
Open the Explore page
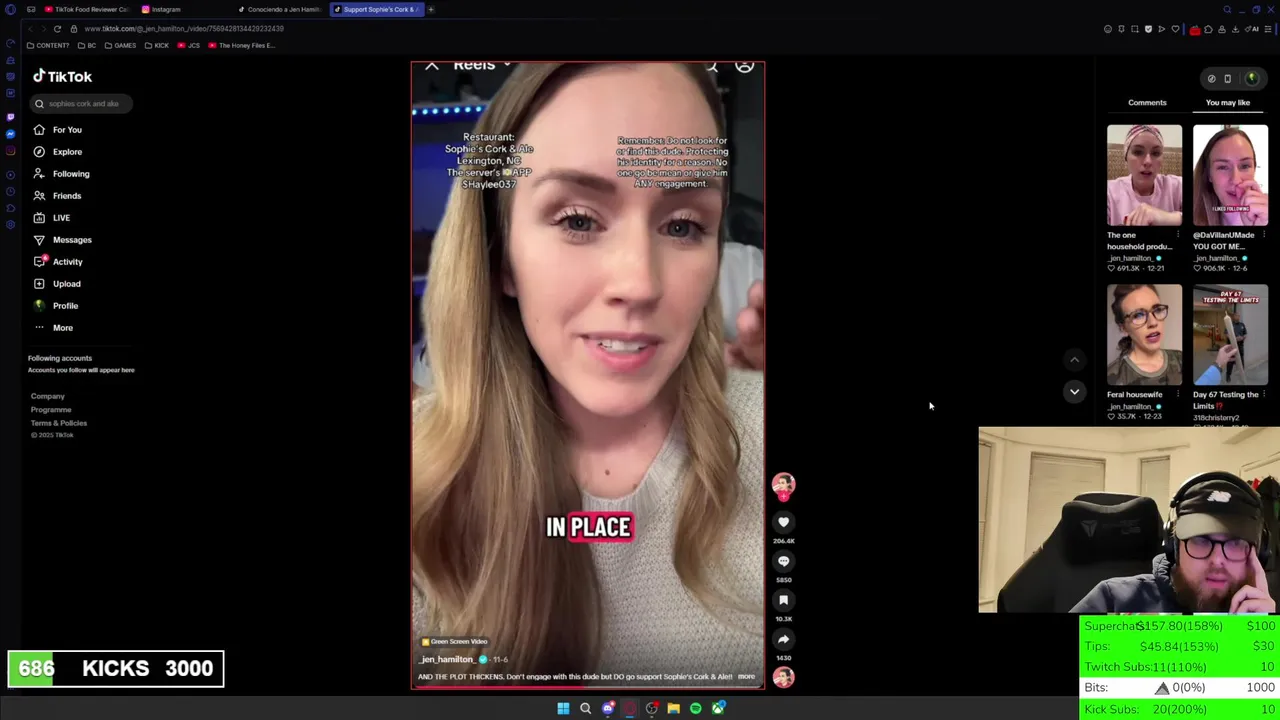(x=58, y=152)
